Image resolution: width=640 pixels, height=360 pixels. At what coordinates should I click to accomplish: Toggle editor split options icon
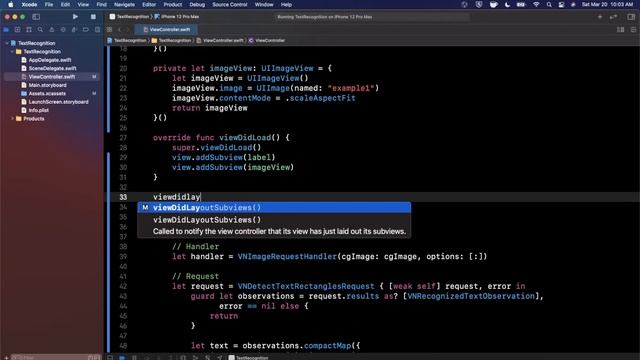[x=620, y=29]
